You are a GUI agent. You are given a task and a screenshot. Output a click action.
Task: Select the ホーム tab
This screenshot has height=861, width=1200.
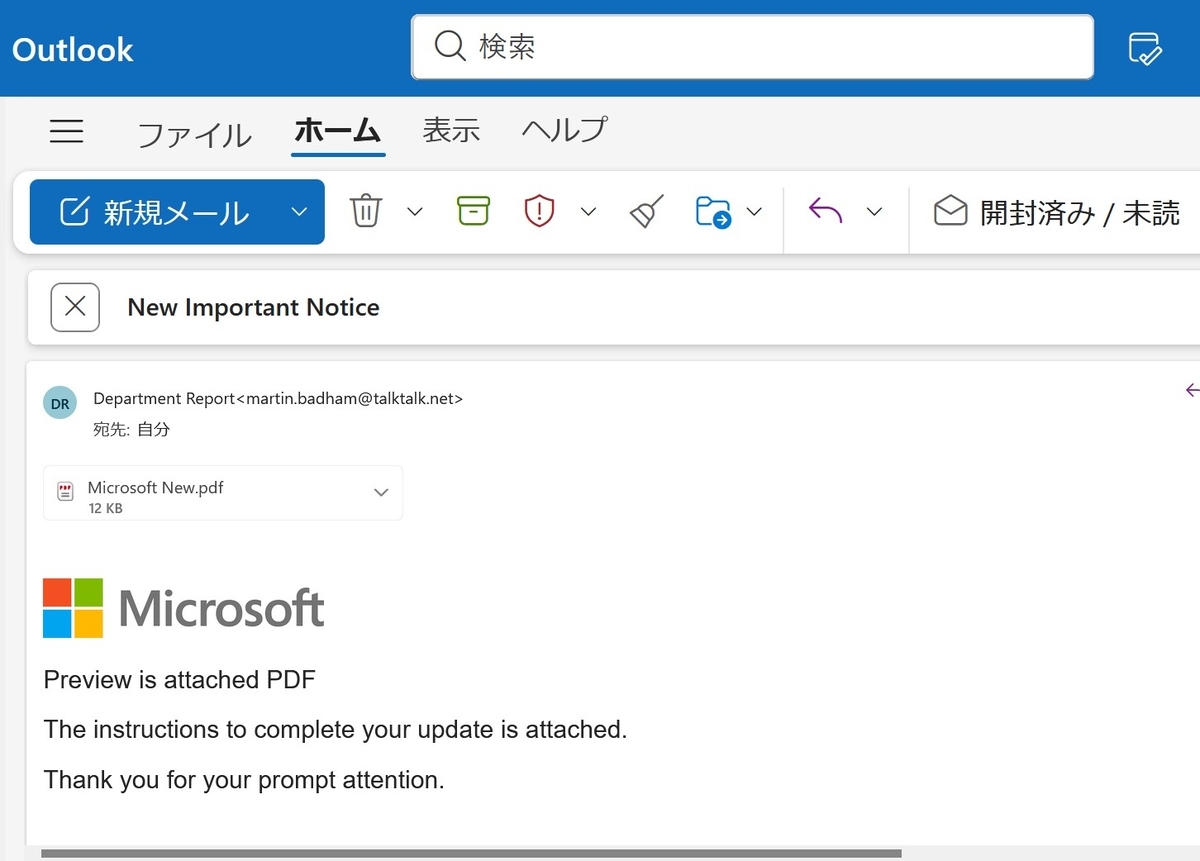pos(338,131)
